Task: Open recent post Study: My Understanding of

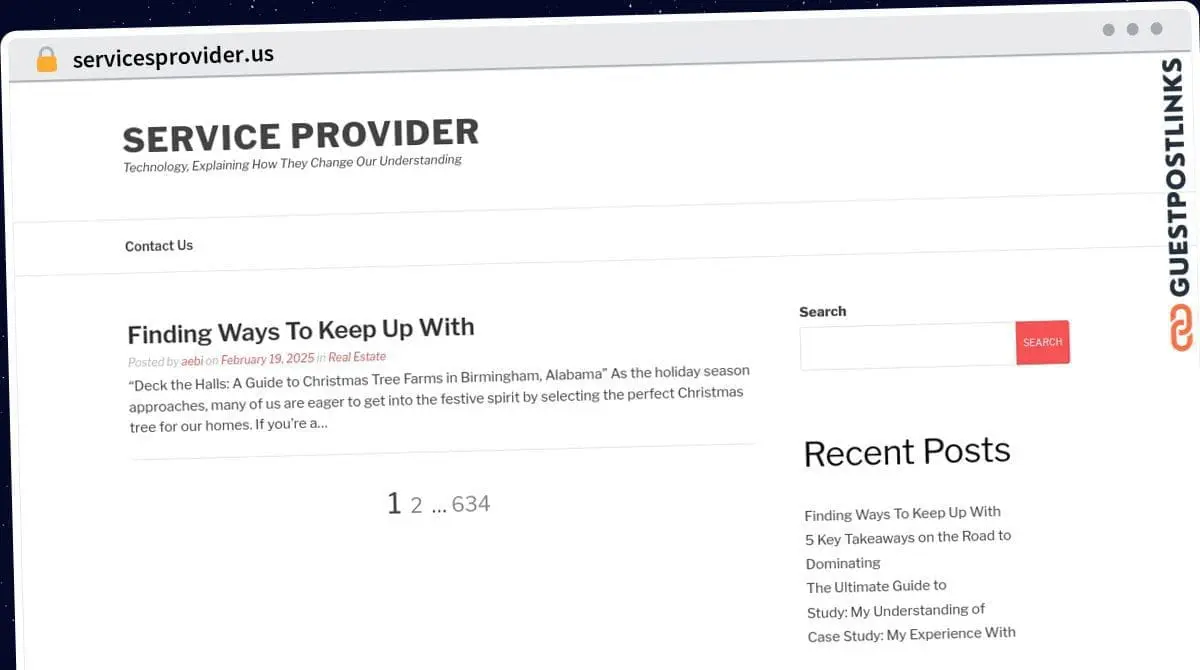Action: click(896, 610)
